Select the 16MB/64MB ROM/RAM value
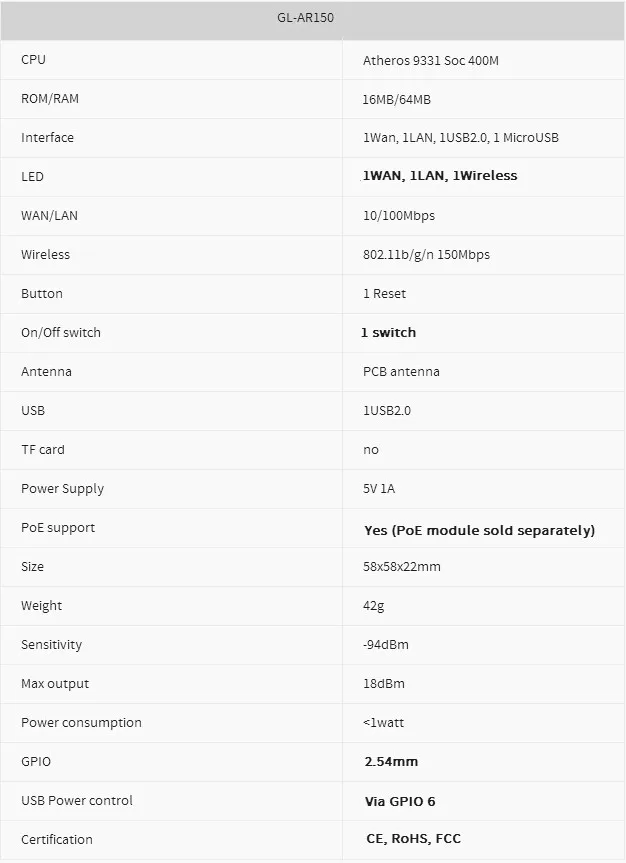626x863 pixels. coord(396,100)
